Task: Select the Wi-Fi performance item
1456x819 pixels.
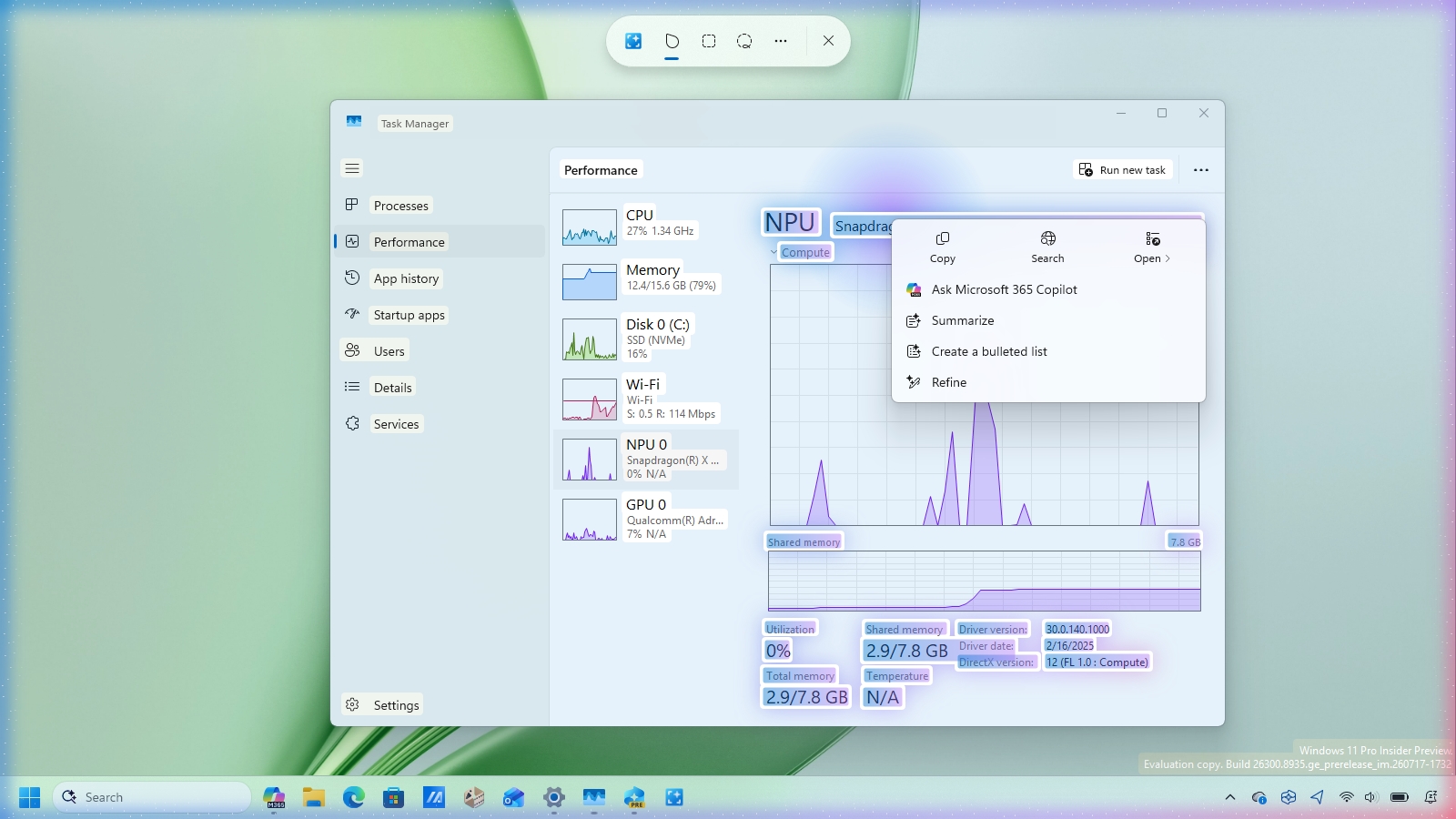Action: (x=646, y=399)
